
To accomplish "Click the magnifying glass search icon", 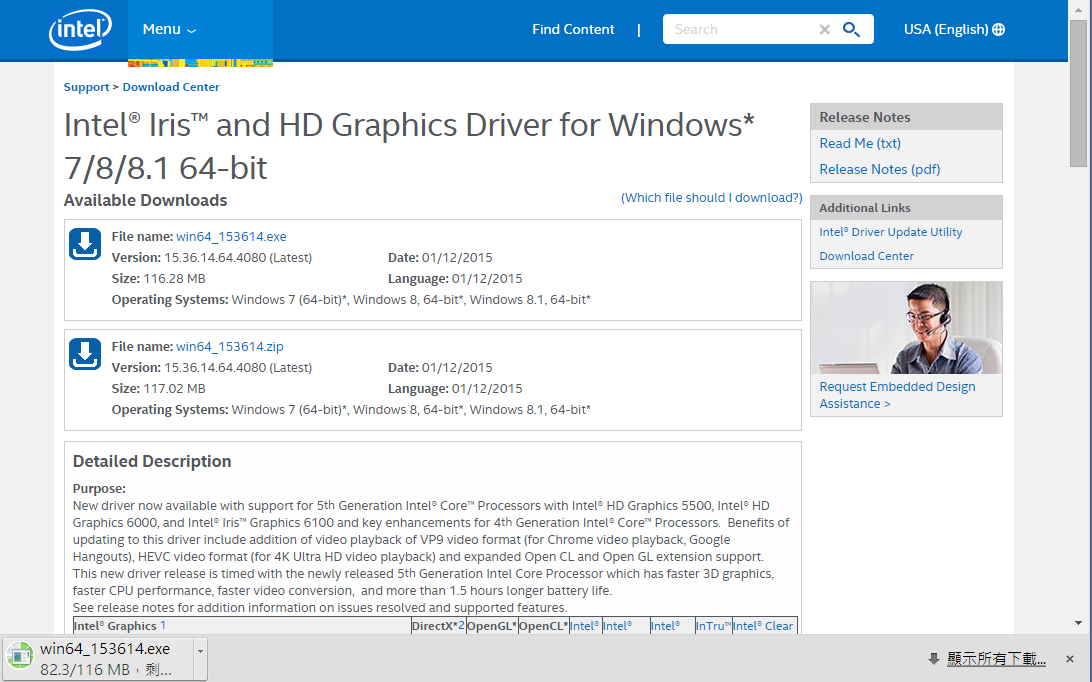I will pos(851,29).
